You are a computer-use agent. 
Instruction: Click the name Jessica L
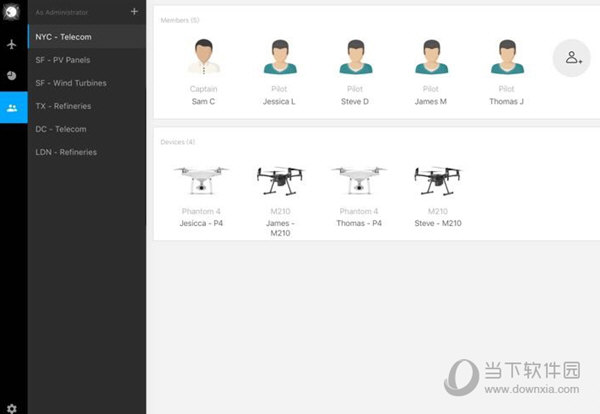(279, 101)
